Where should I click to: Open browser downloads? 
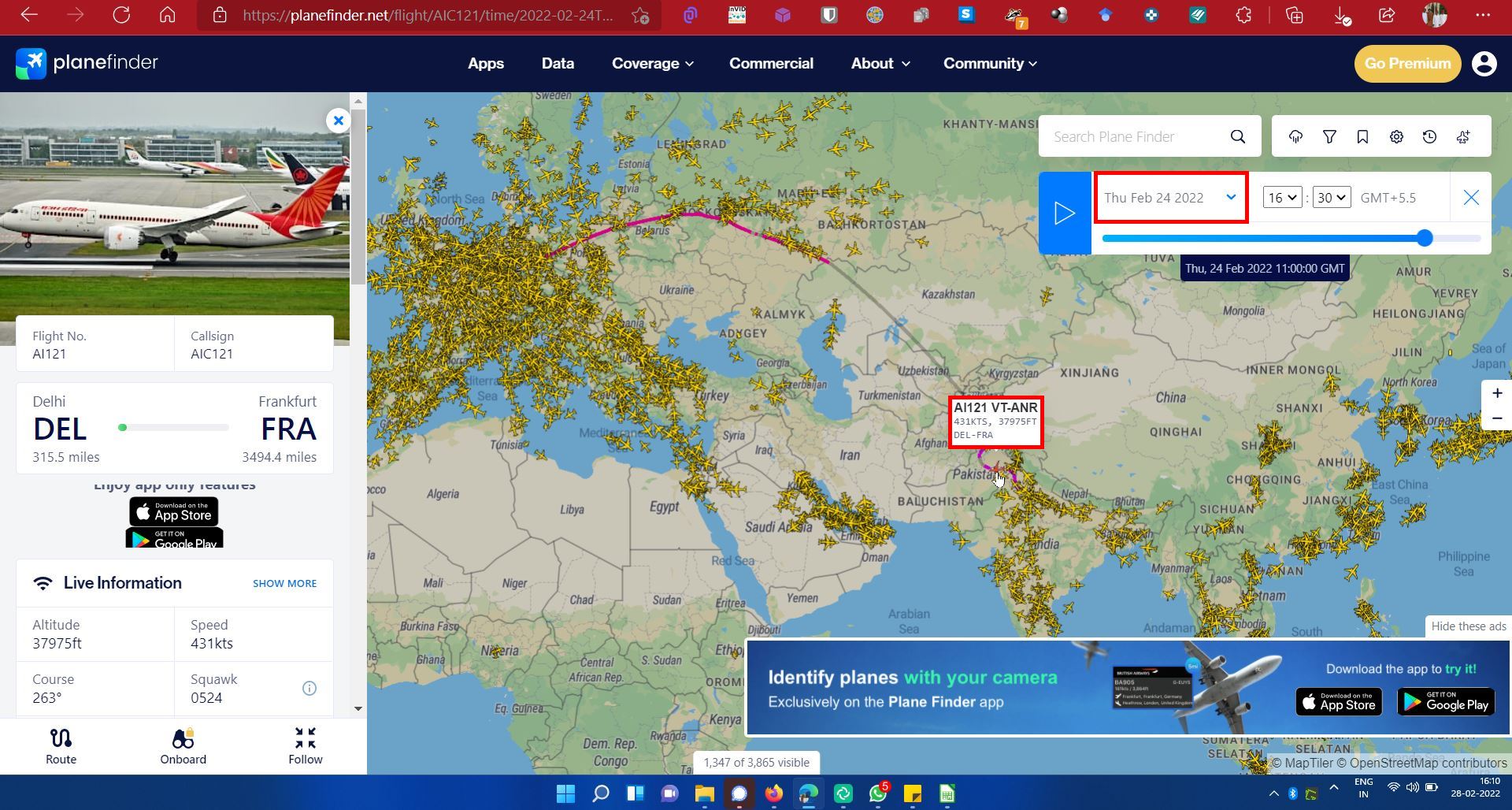pyautogui.click(x=1342, y=15)
